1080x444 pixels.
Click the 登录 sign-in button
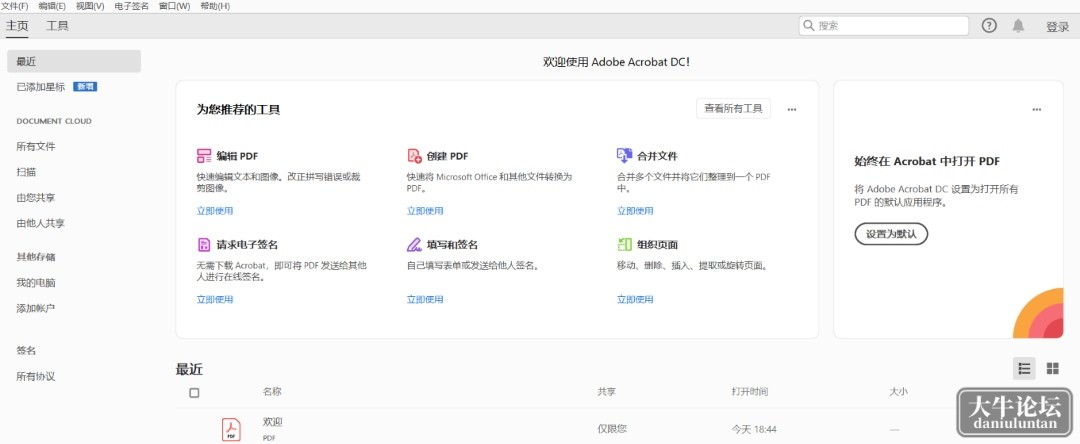(x=1057, y=27)
